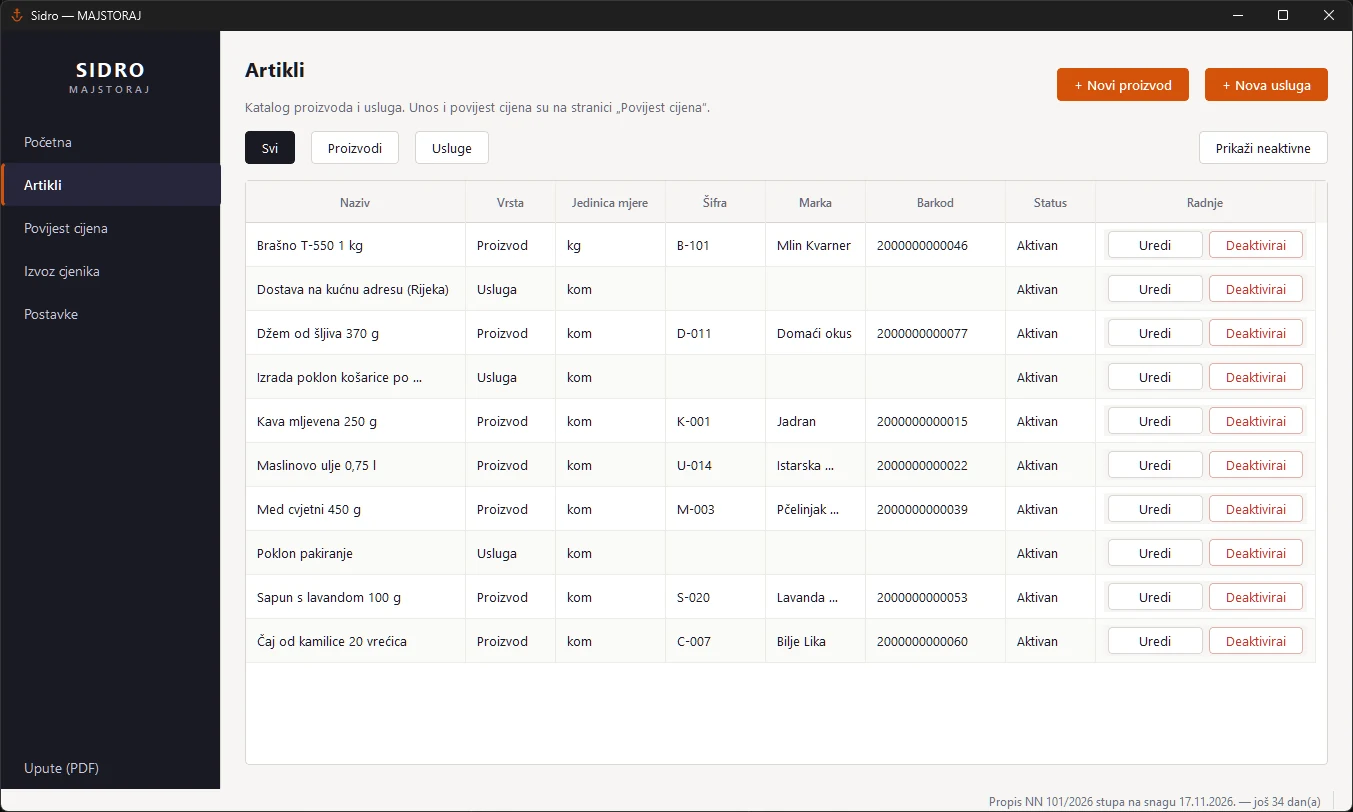Filter the list by Usluge
The width and height of the screenshot is (1353, 812).
tap(452, 148)
